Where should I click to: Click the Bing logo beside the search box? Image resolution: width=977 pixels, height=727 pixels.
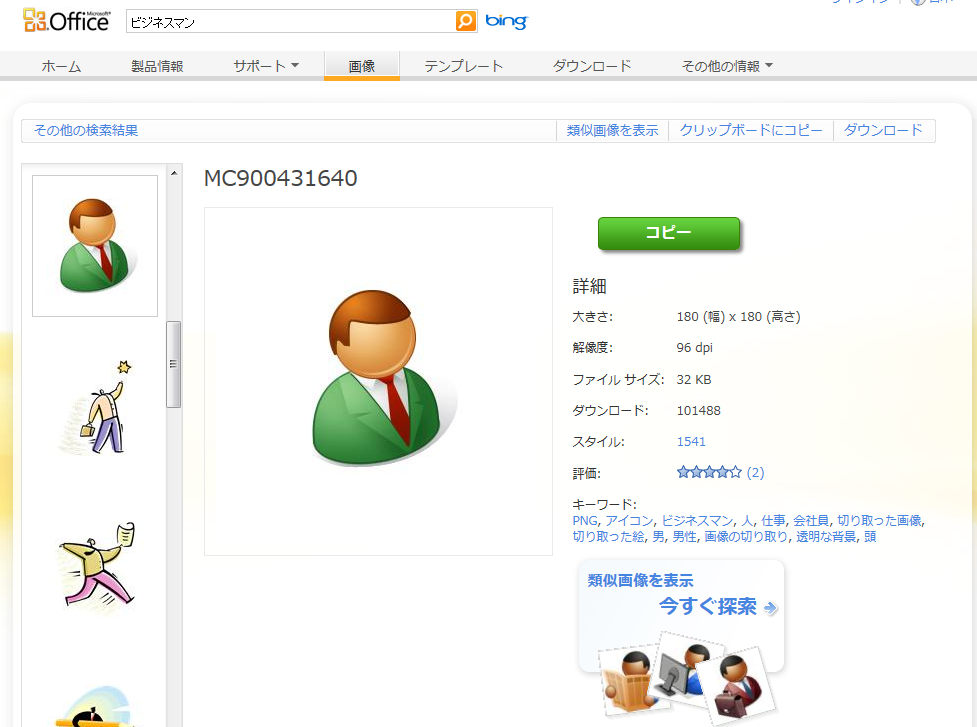[x=505, y=20]
